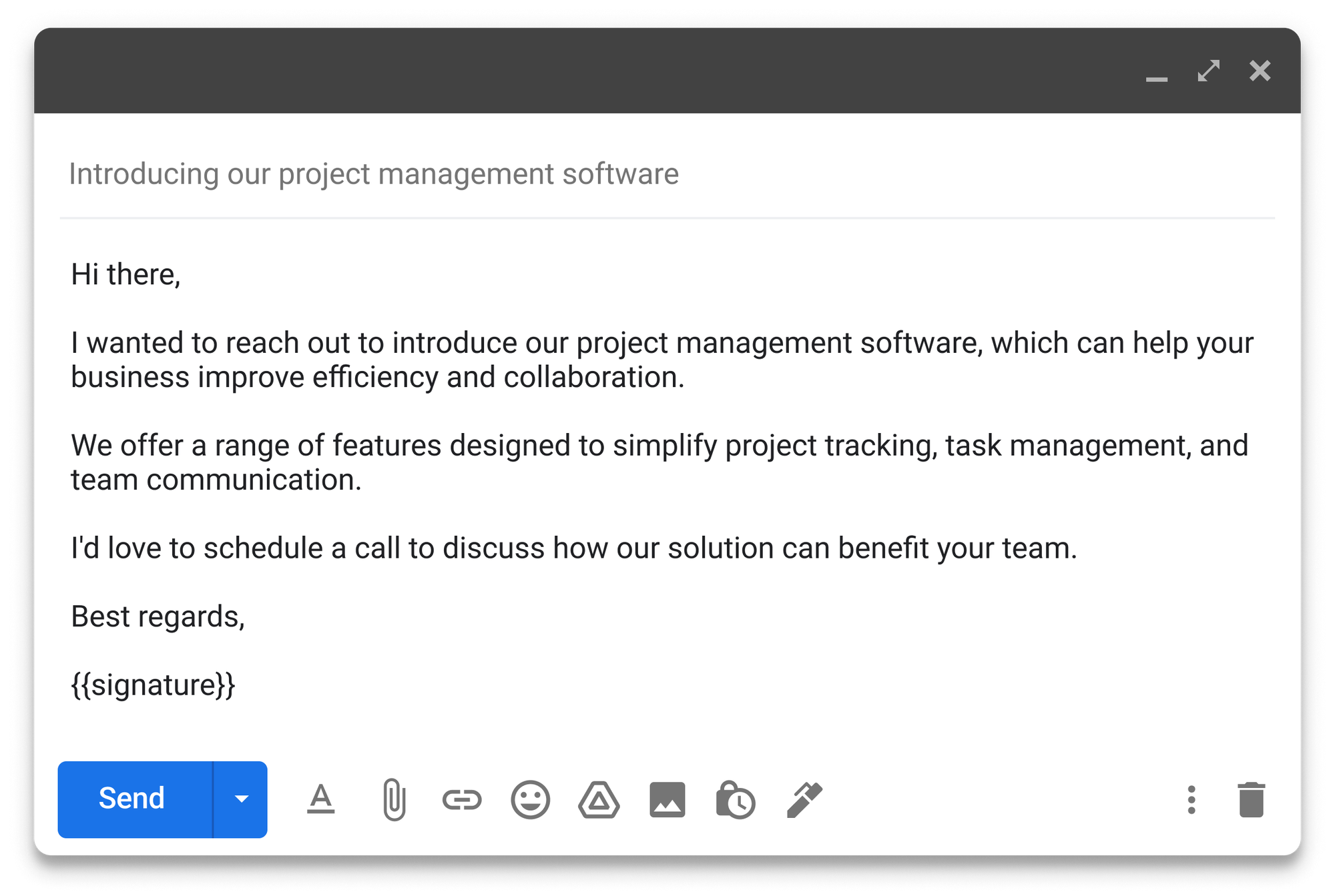Expand compose window to full screen
This screenshot has height=896, width=1335.
click(x=1210, y=71)
